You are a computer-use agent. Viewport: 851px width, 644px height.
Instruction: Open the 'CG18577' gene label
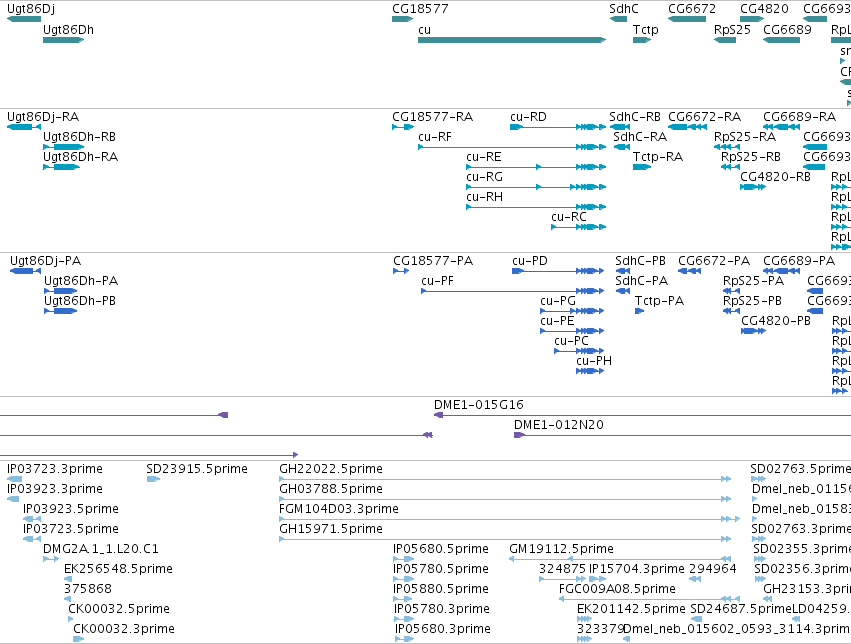pyautogui.click(x=420, y=9)
